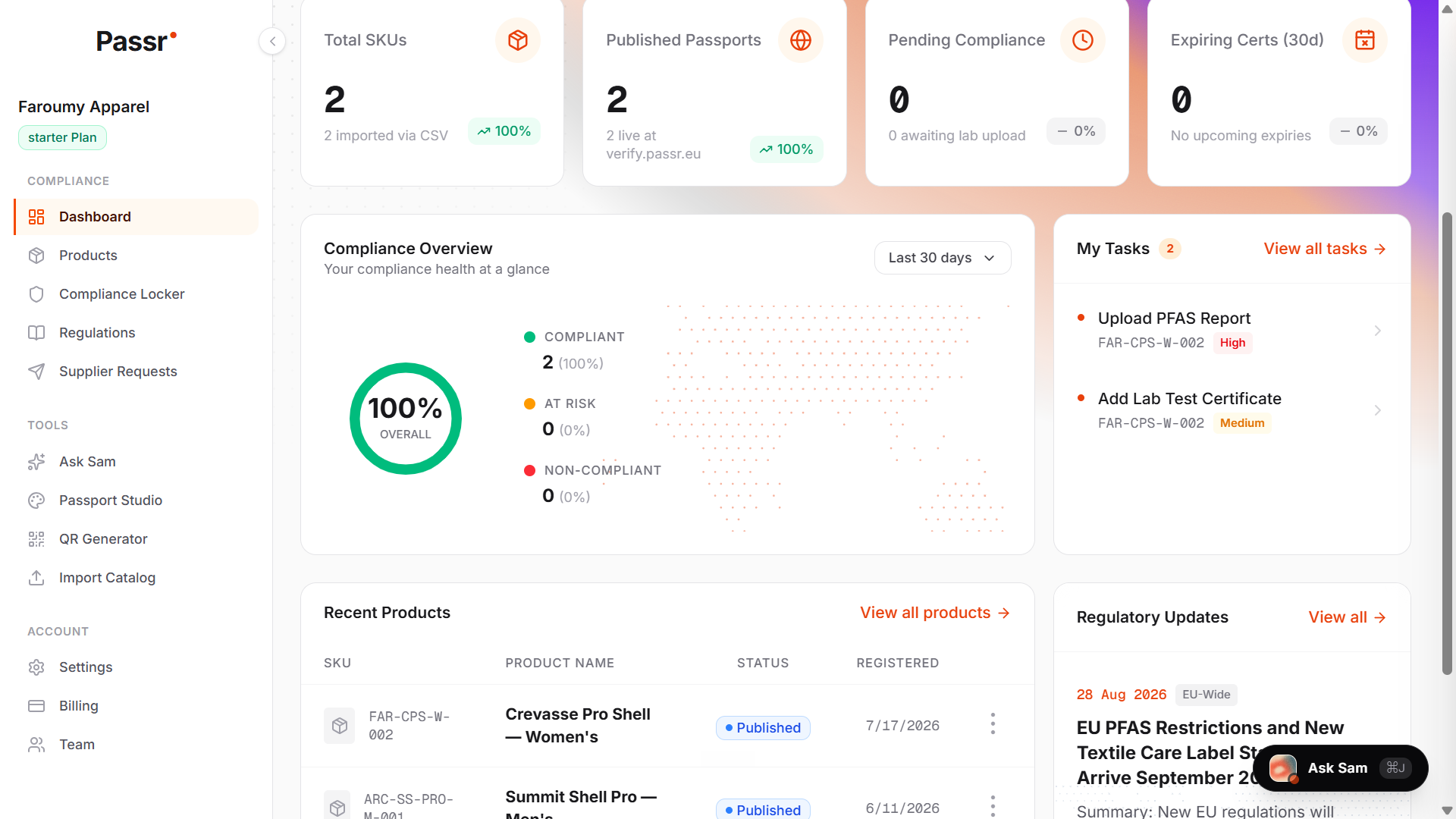The width and height of the screenshot is (1456, 819).
Task: Open the floating Ask Sam button
Action: coord(1341,768)
